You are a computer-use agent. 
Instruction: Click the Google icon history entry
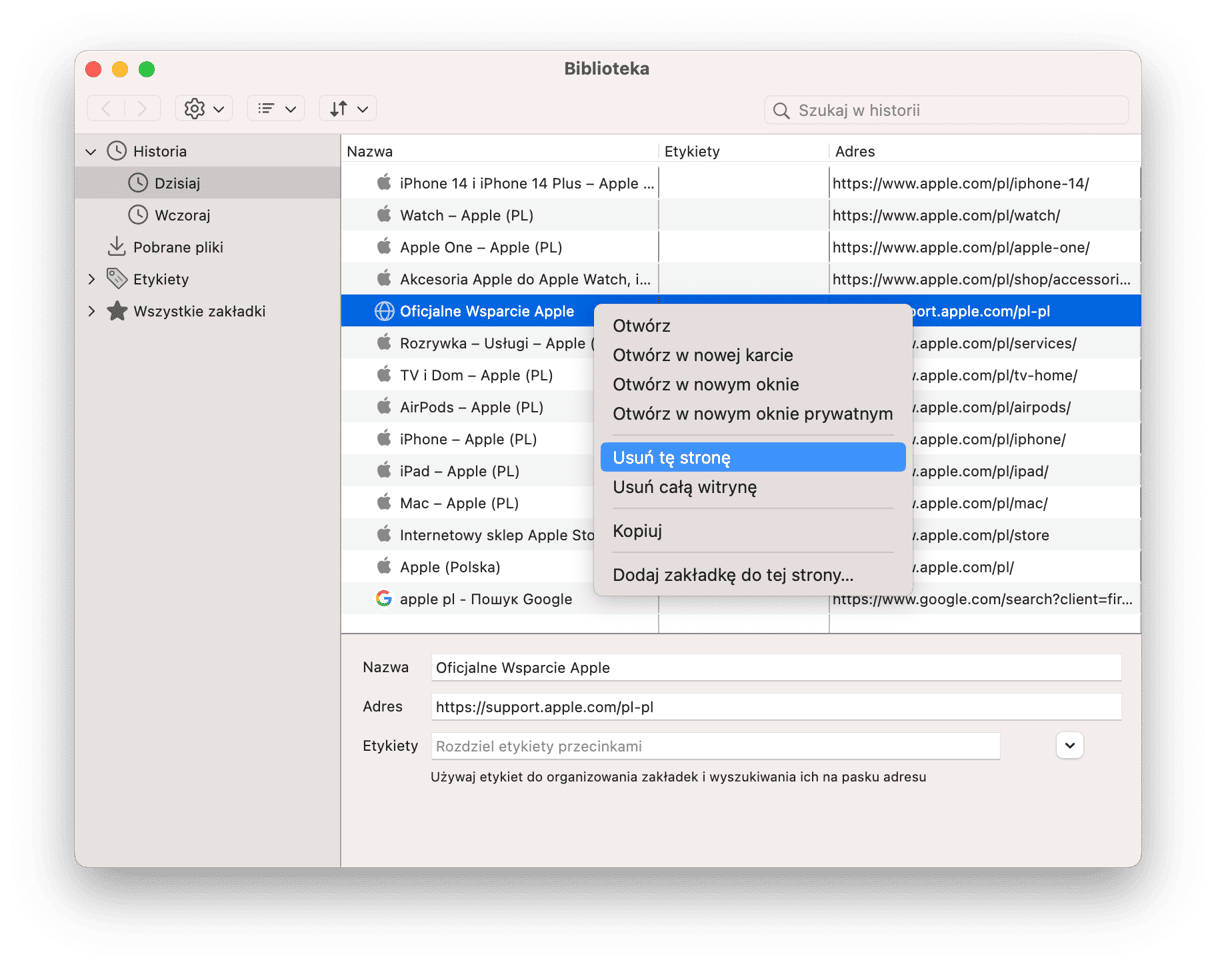click(x=383, y=599)
